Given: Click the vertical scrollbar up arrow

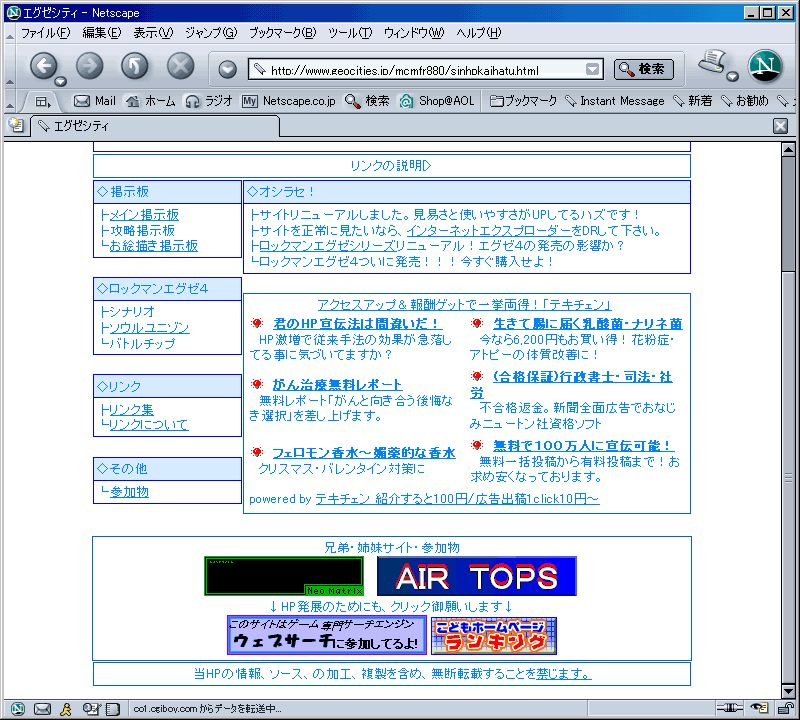Looking at the screenshot, I should (x=788, y=150).
